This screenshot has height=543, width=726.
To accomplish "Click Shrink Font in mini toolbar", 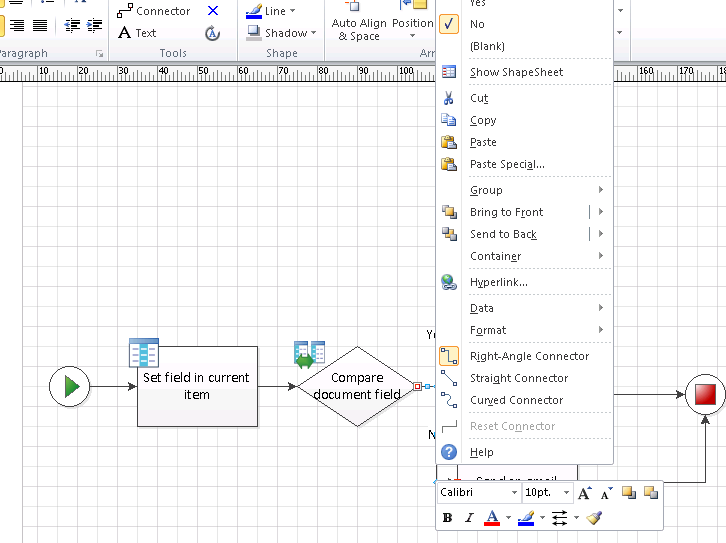I will pyautogui.click(x=607, y=493).
